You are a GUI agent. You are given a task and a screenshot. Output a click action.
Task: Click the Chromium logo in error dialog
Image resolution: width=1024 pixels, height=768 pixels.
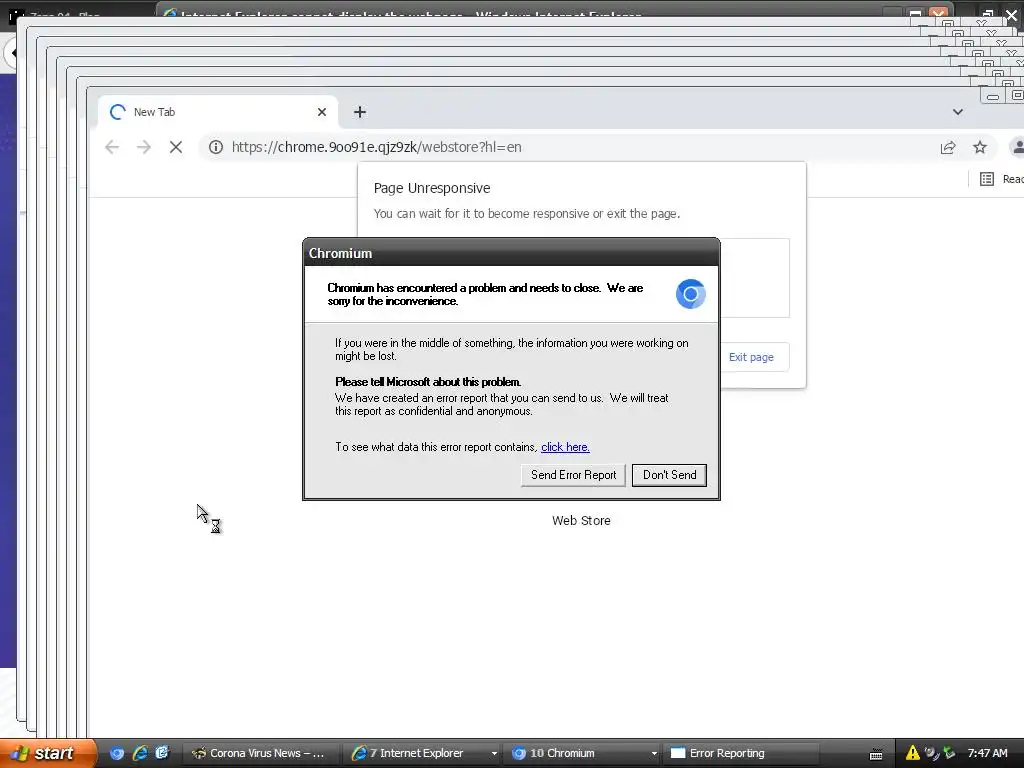point(690,294)
